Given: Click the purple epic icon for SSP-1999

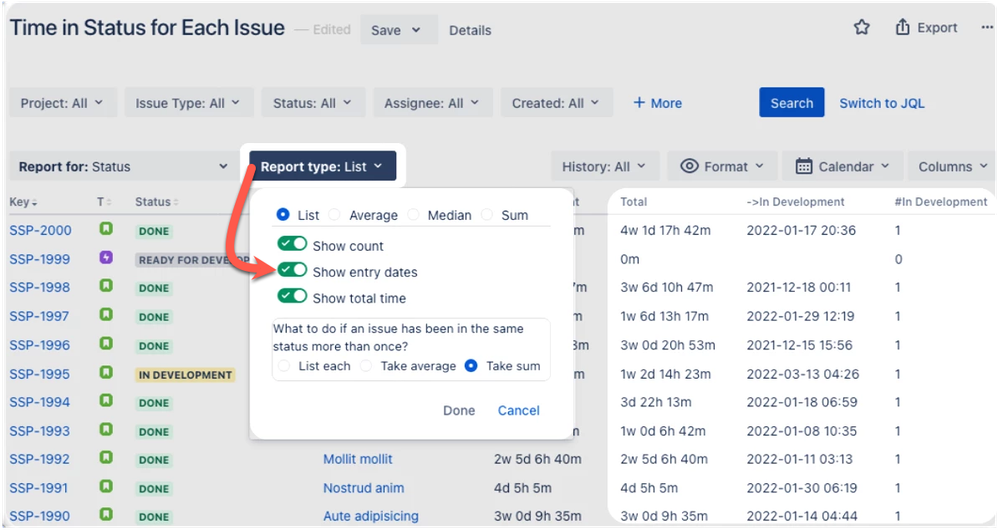Looking at the screenshot, I should click(x=106, y=258).
